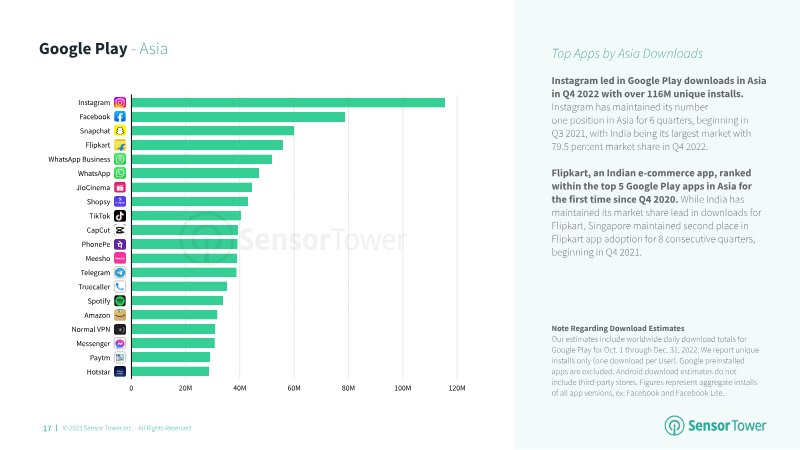This screenshot has width=800, height=450.
Task: Click the Flipkart app icon
Action: click(x=120, y=145)
